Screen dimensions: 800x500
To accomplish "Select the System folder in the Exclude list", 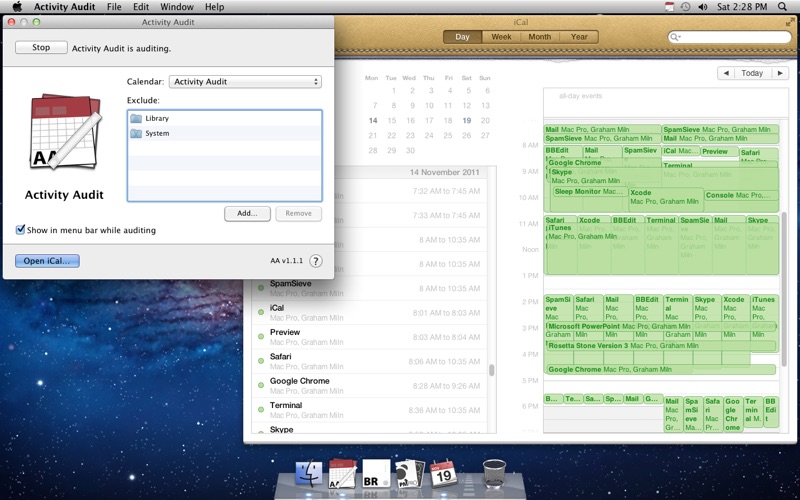I will 224,133.
